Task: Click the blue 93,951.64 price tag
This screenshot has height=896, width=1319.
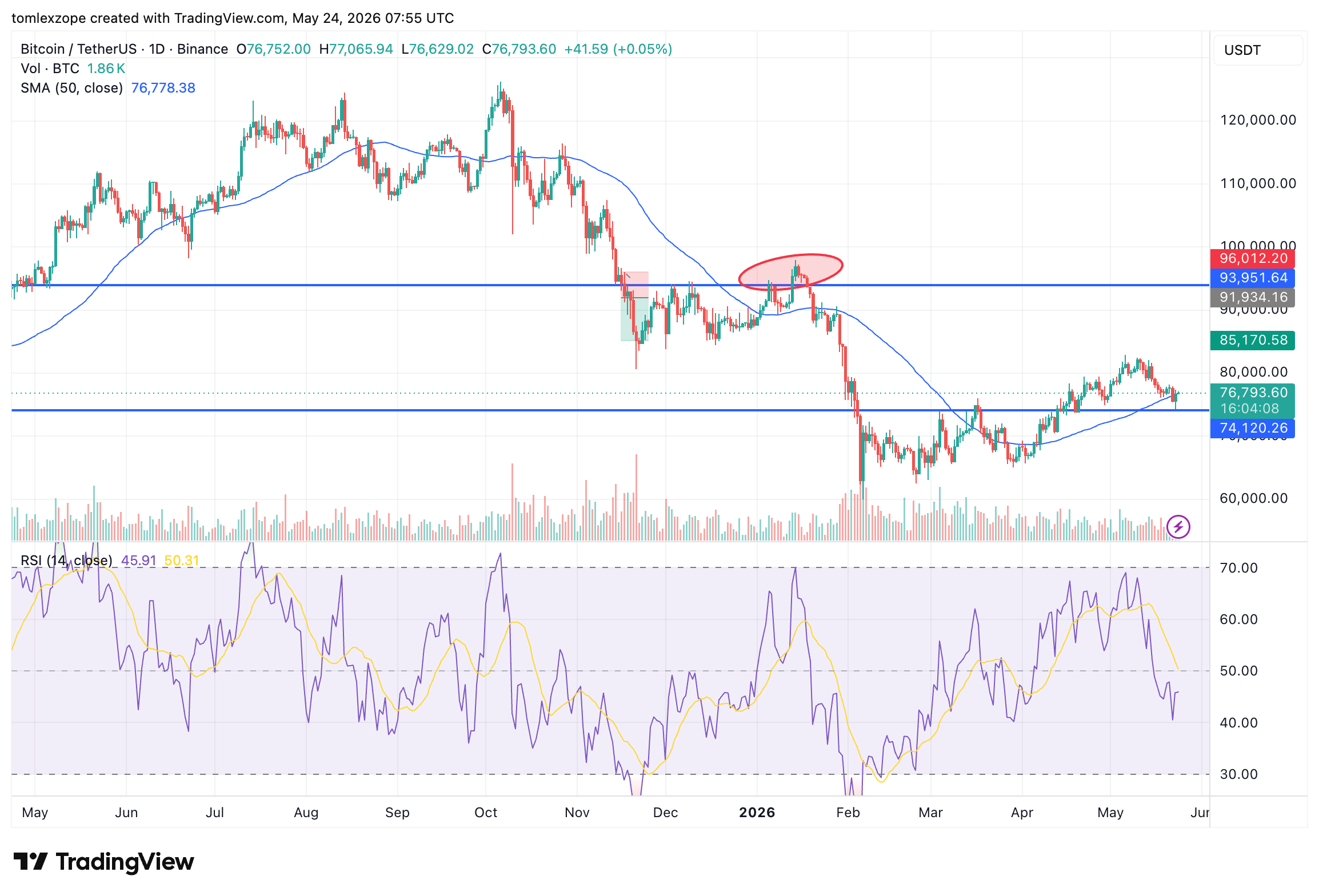Action: (x=1253, y=278)
